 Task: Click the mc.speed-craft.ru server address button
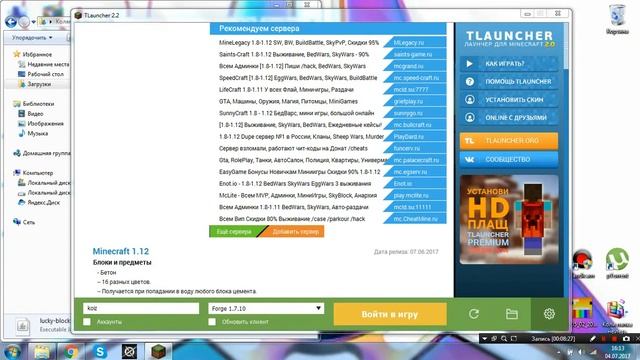416,78
